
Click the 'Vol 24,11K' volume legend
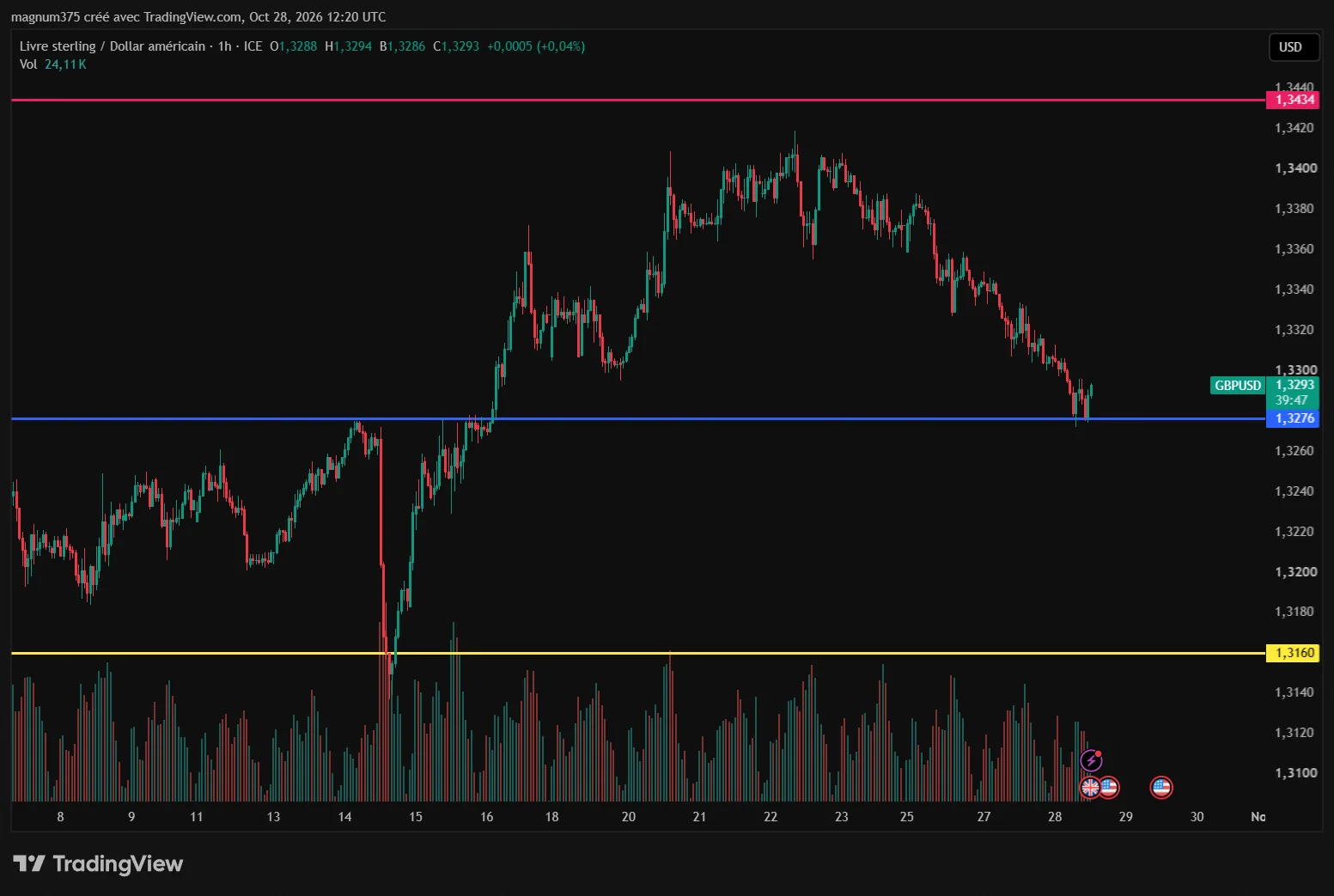53,64
